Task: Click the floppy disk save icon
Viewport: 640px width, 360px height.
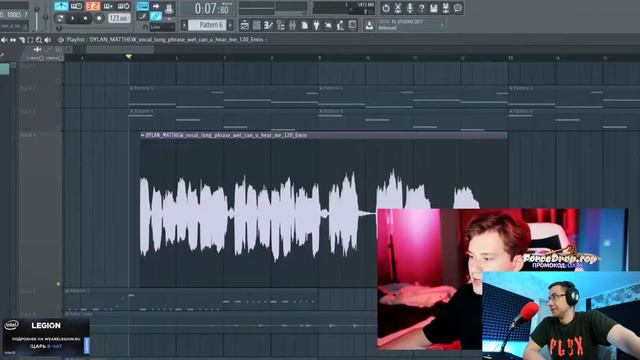Action: point(433,8)
